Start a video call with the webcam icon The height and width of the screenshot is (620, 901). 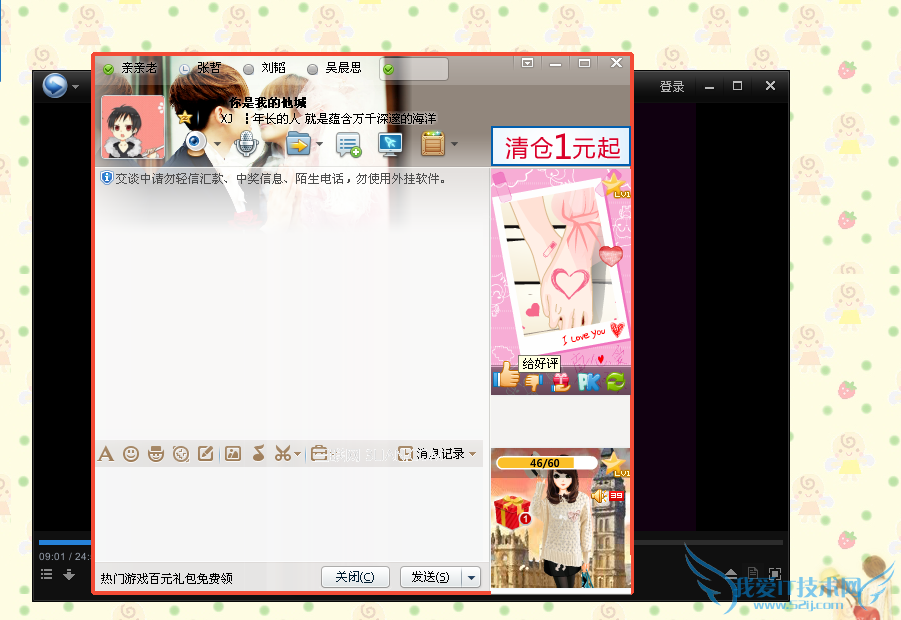(196, 143)
